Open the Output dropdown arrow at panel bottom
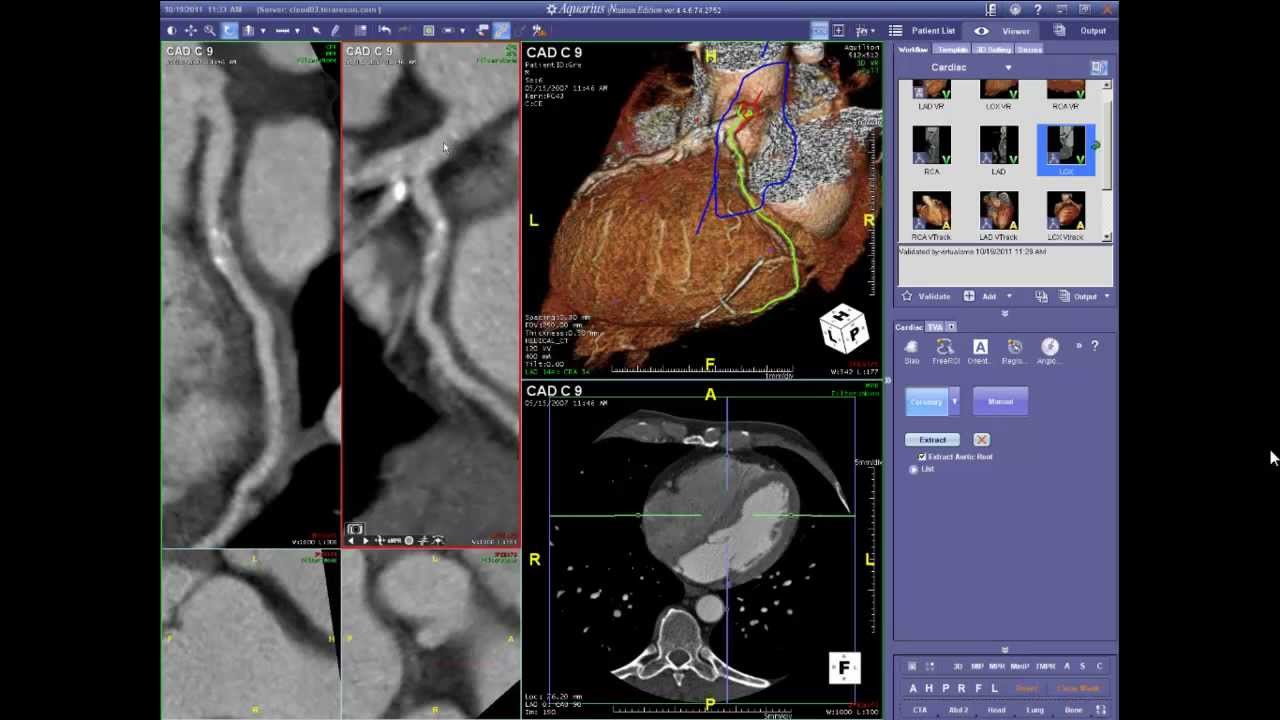The height and width of the screenshot is (720, 1280). (1107, 296)
